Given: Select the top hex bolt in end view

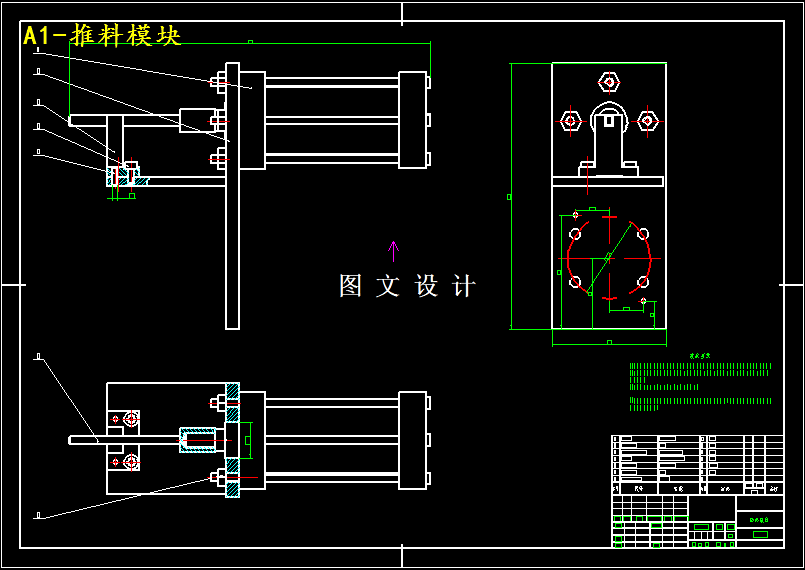Looking at the screenshot, I should pyautogui.click(x=609, y=82).
